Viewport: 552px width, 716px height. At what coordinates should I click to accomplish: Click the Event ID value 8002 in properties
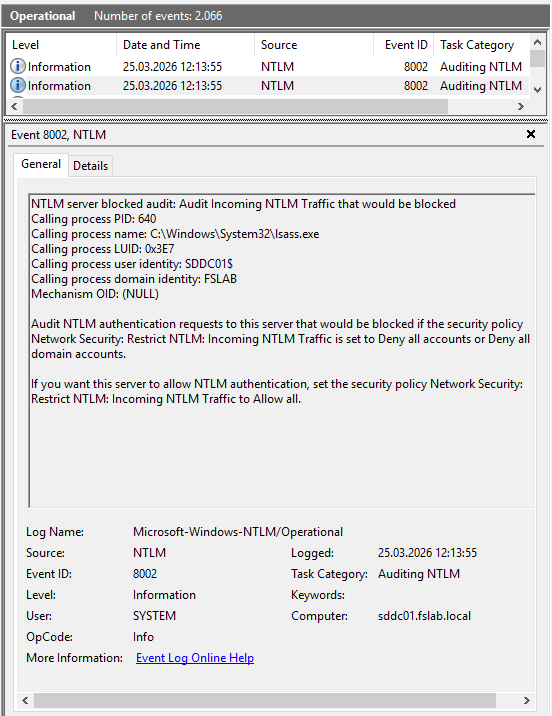145,574
